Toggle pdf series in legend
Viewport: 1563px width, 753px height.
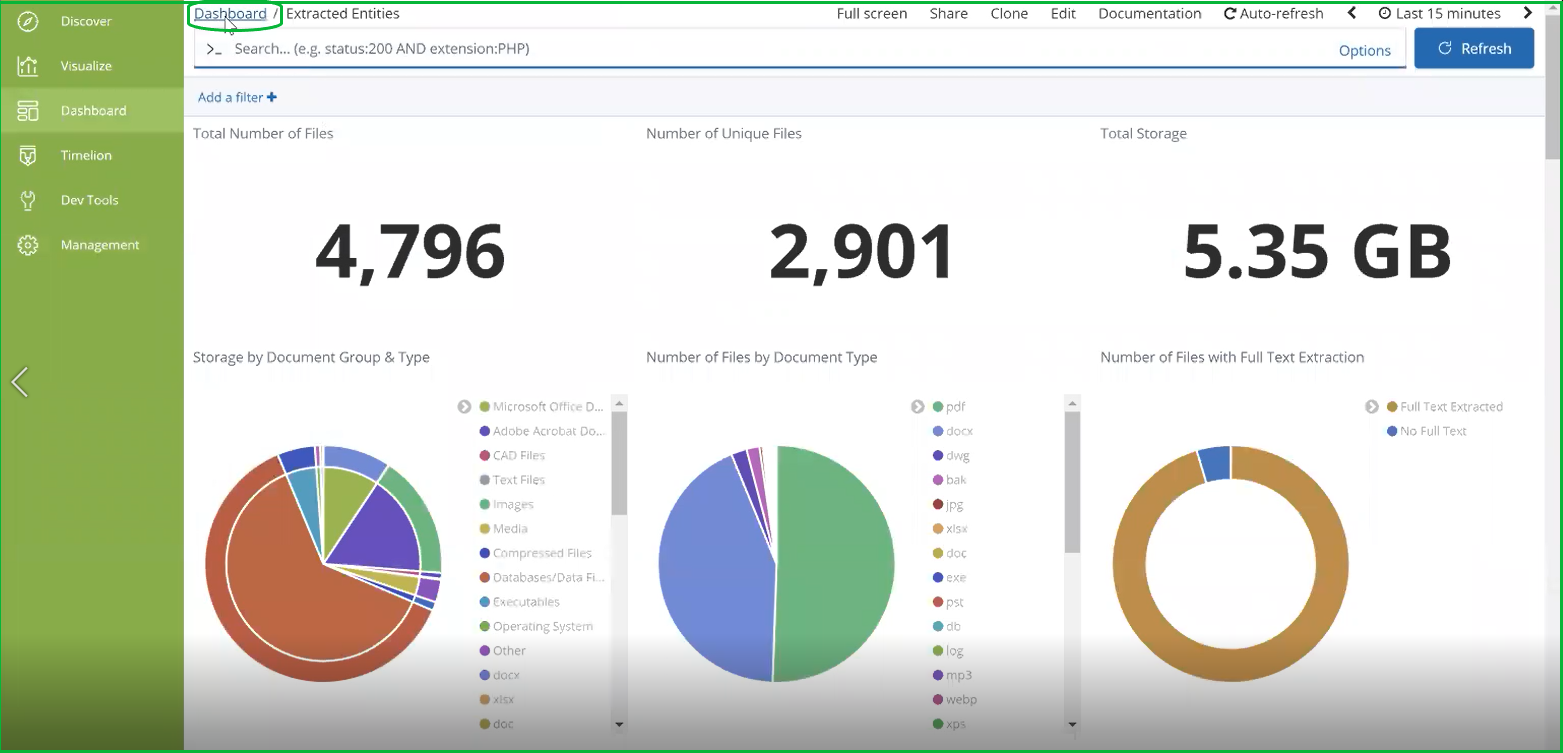click(954, 407)
